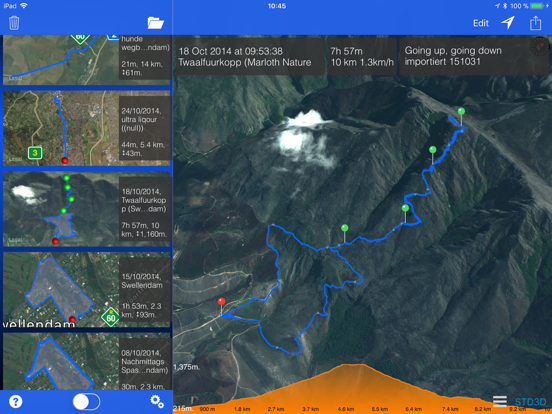Select the red start pin on map
552x414 pixels.
tap(221, 301)
